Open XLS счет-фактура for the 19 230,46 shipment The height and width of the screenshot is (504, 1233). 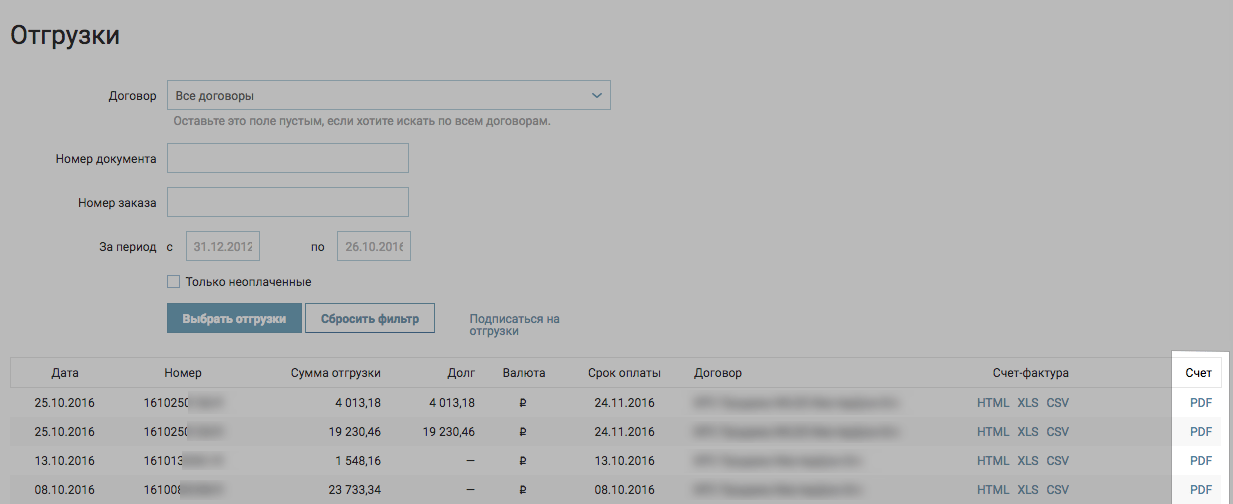pyautogui.click(x=1028, y=432)
